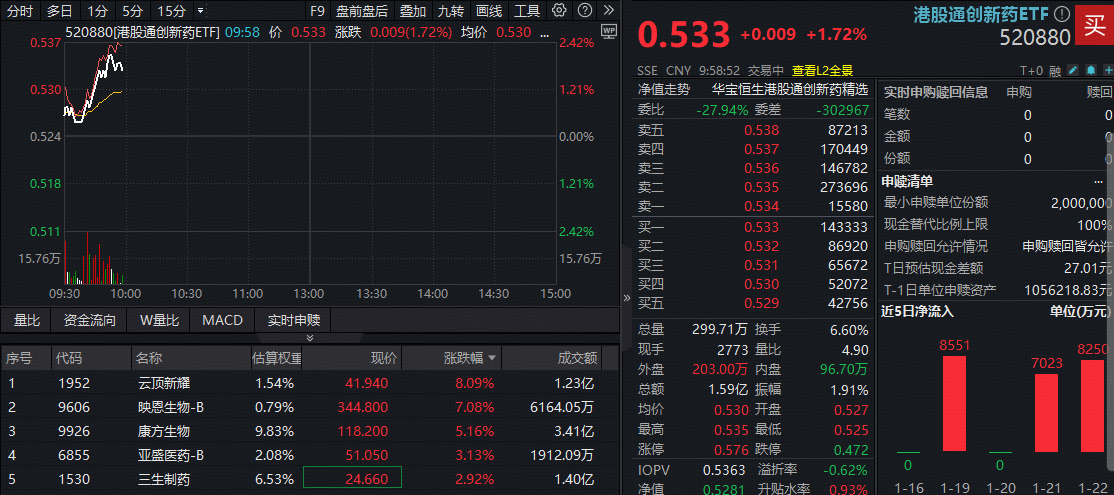Switch to the 多日 chart tab
Image resolution: width=1114 pixels, height=495 pixels.
(x=59, y=11)
